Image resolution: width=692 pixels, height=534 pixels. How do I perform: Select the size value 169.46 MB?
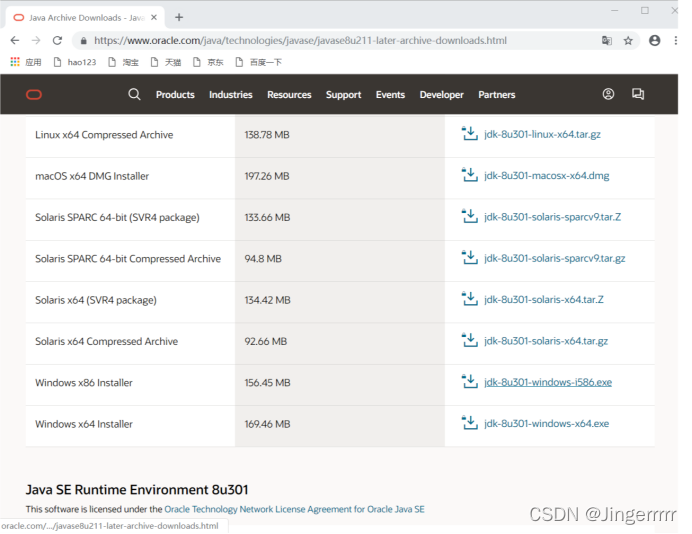267,424
